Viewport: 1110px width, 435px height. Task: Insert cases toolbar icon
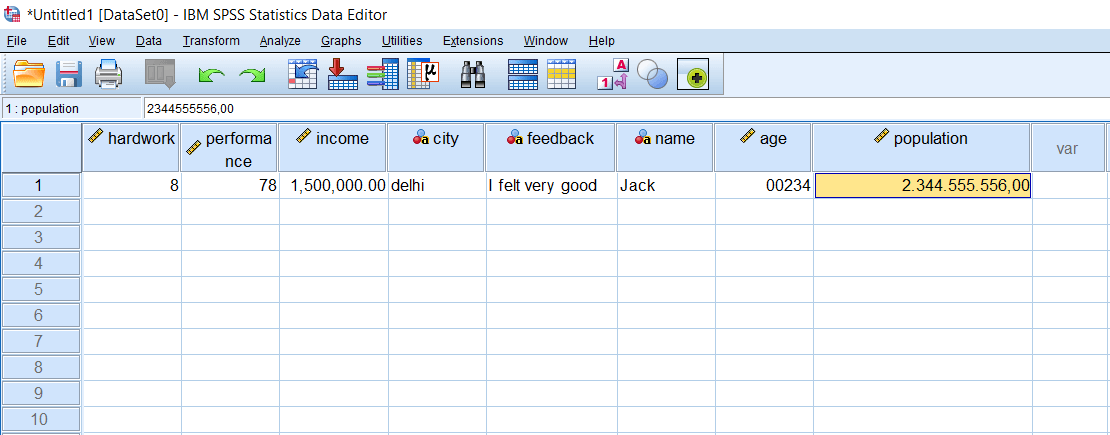(524, 74)
